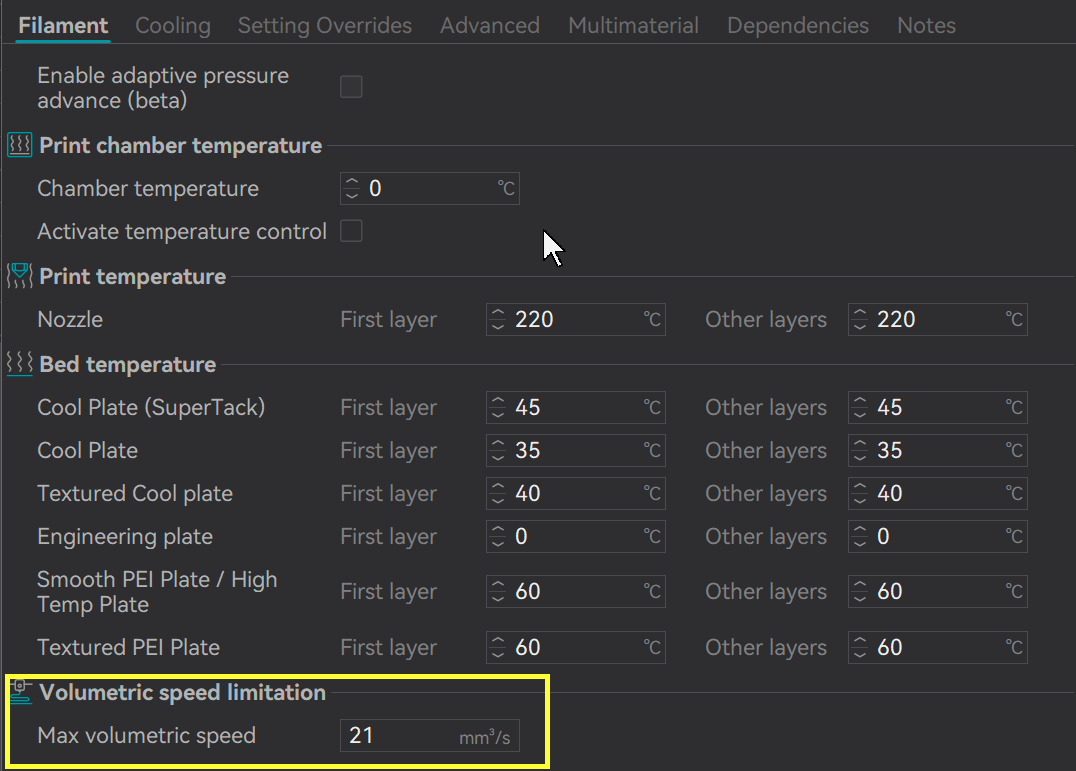
Task: Enable adaptive pressure advance checkbox
Action: click(x=351, y=87)
